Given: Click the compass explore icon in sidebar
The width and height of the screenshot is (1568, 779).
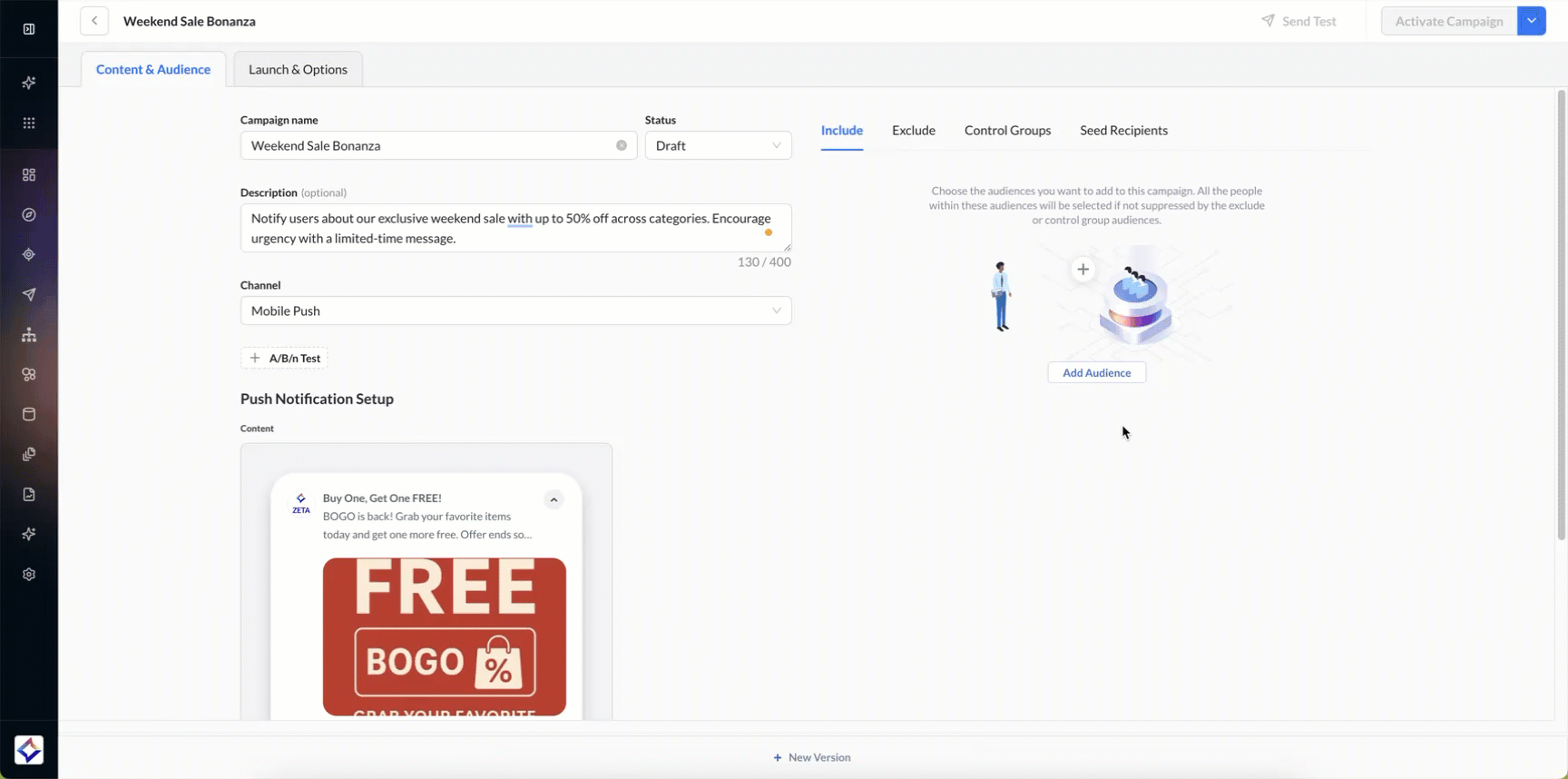Looking at the screenshot, I should tap(29, 214).
